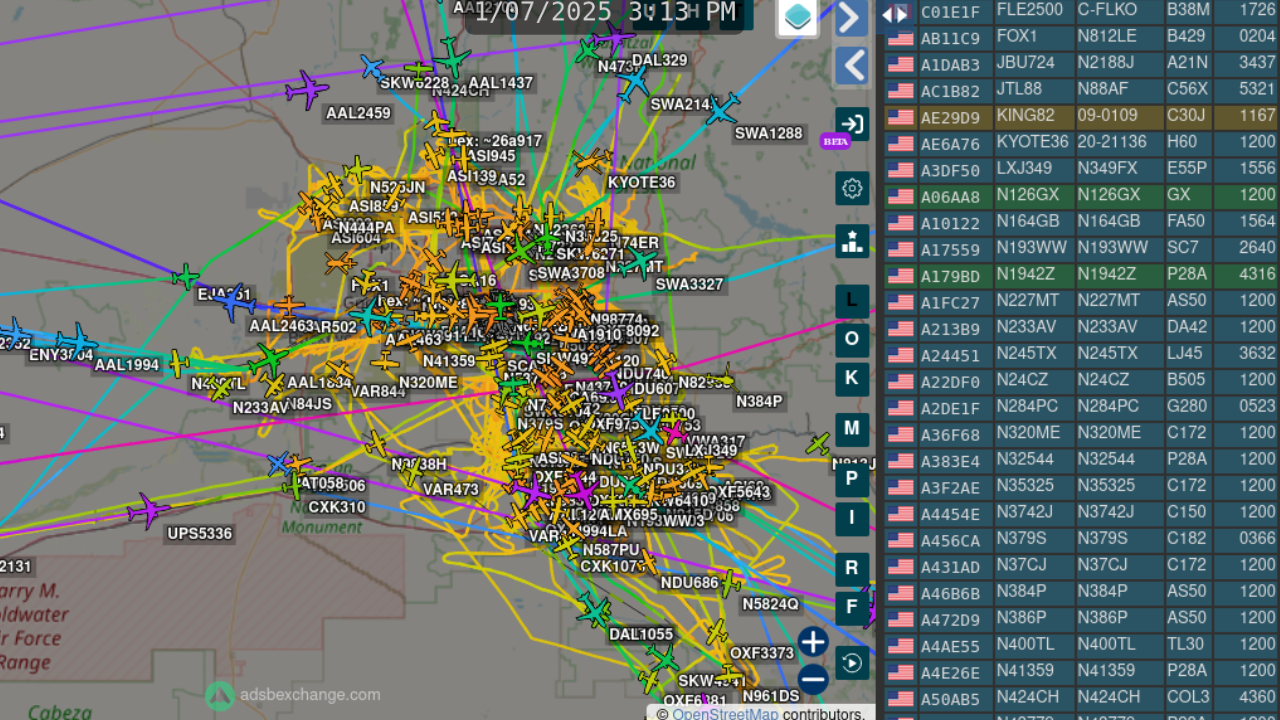
Task: Toggle the M map button
Action: pyautogui.click(x=852, y=429)
